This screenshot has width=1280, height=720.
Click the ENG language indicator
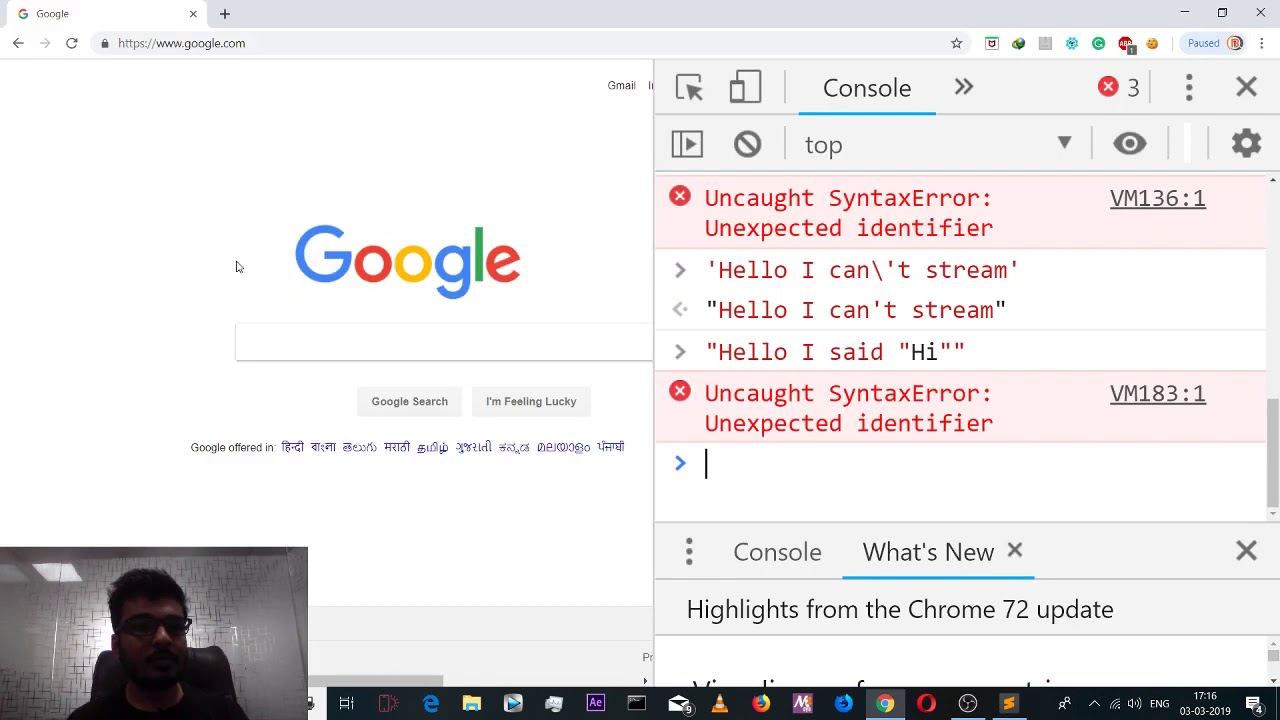point(1160,703)
